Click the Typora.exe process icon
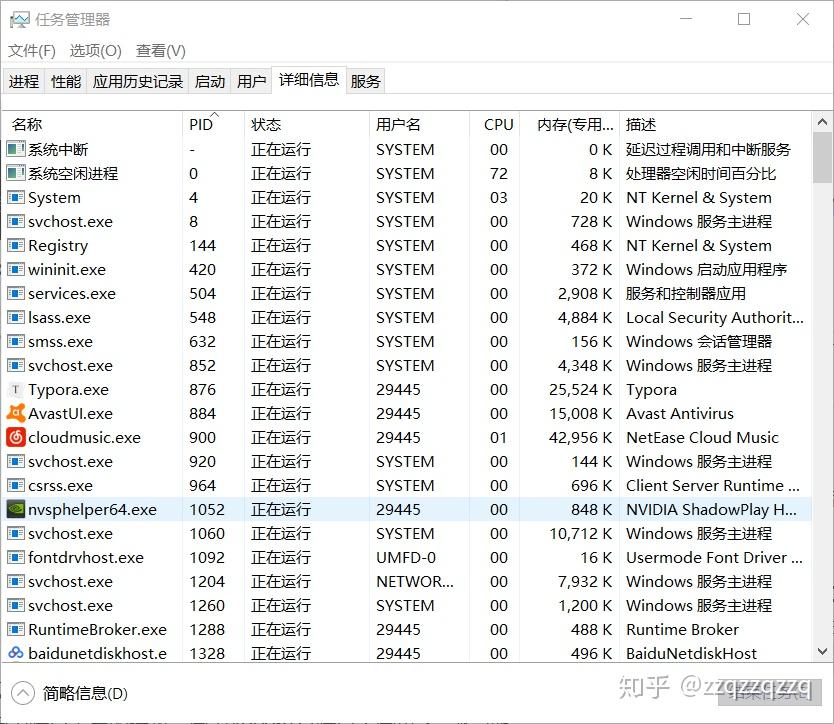 [x=14, y=389]
